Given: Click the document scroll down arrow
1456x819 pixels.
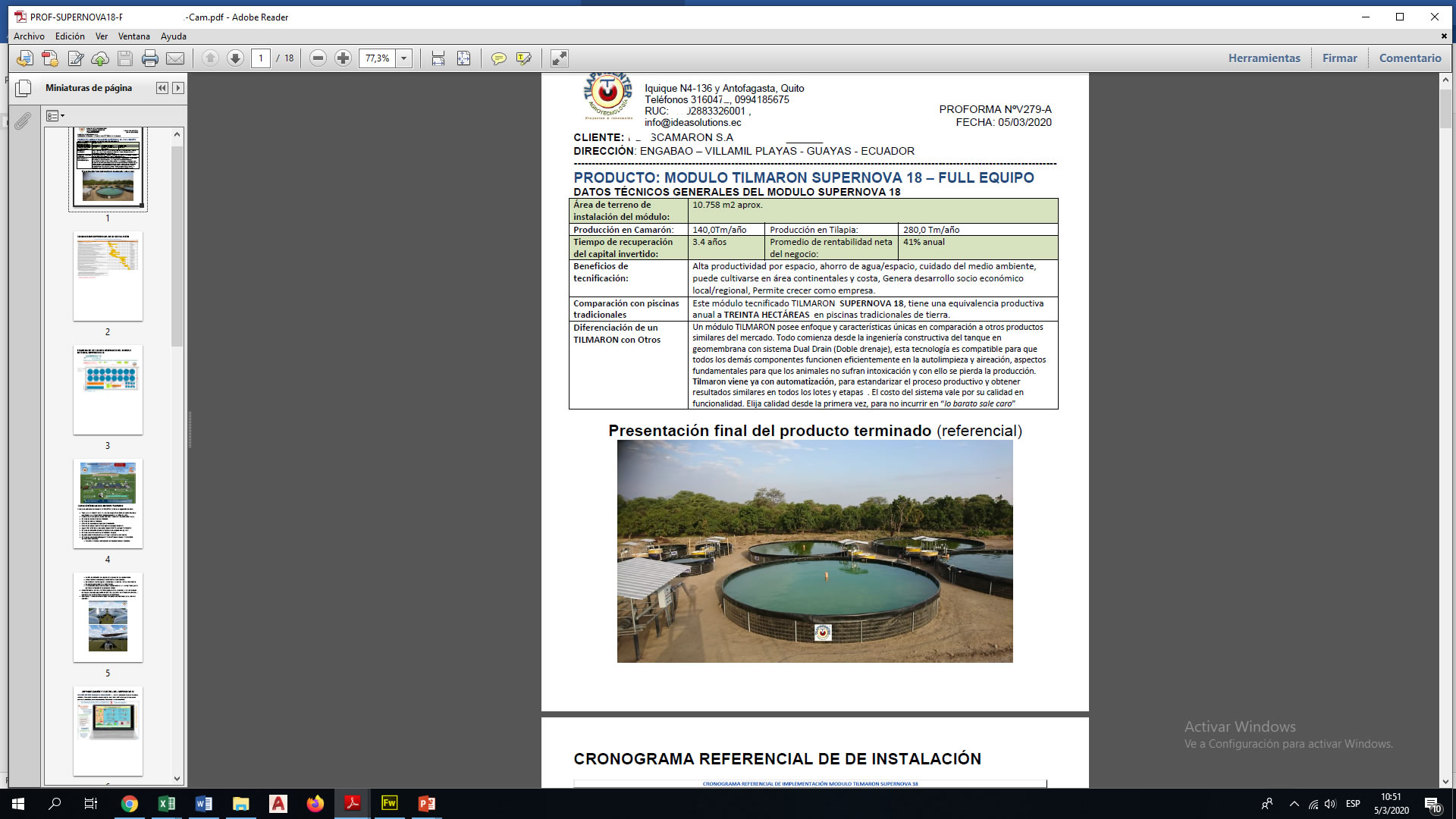Looking at the screenshot, I should tap(1445, 782).
